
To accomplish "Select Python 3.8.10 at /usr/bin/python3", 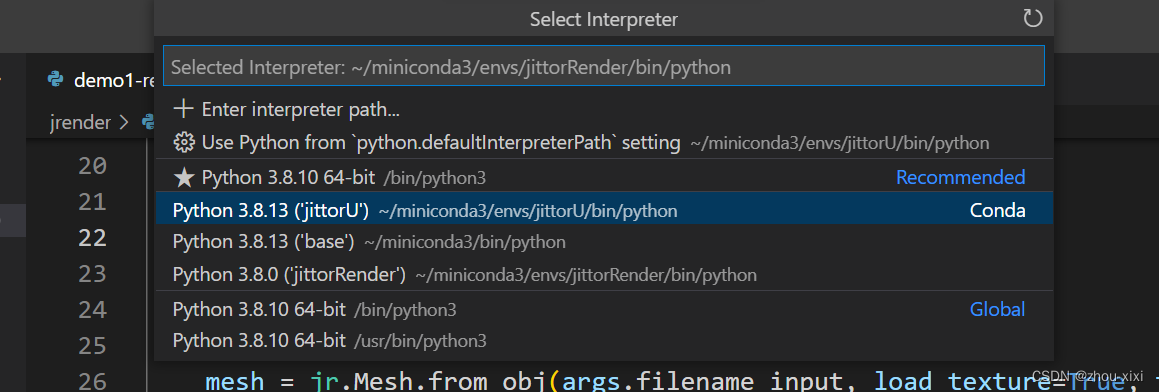I will tap(604, 341).
